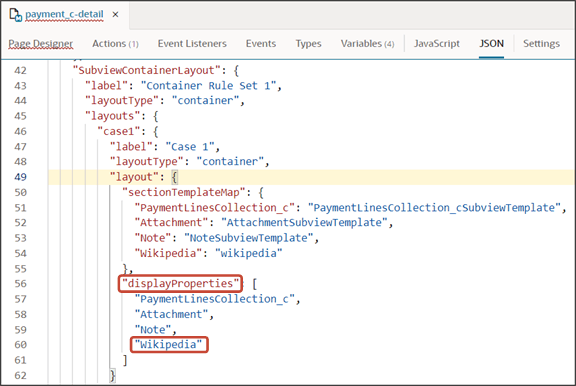Click the "displayProperties" key
This screenshot has height=386, width=576.
[x=180, y=284]
